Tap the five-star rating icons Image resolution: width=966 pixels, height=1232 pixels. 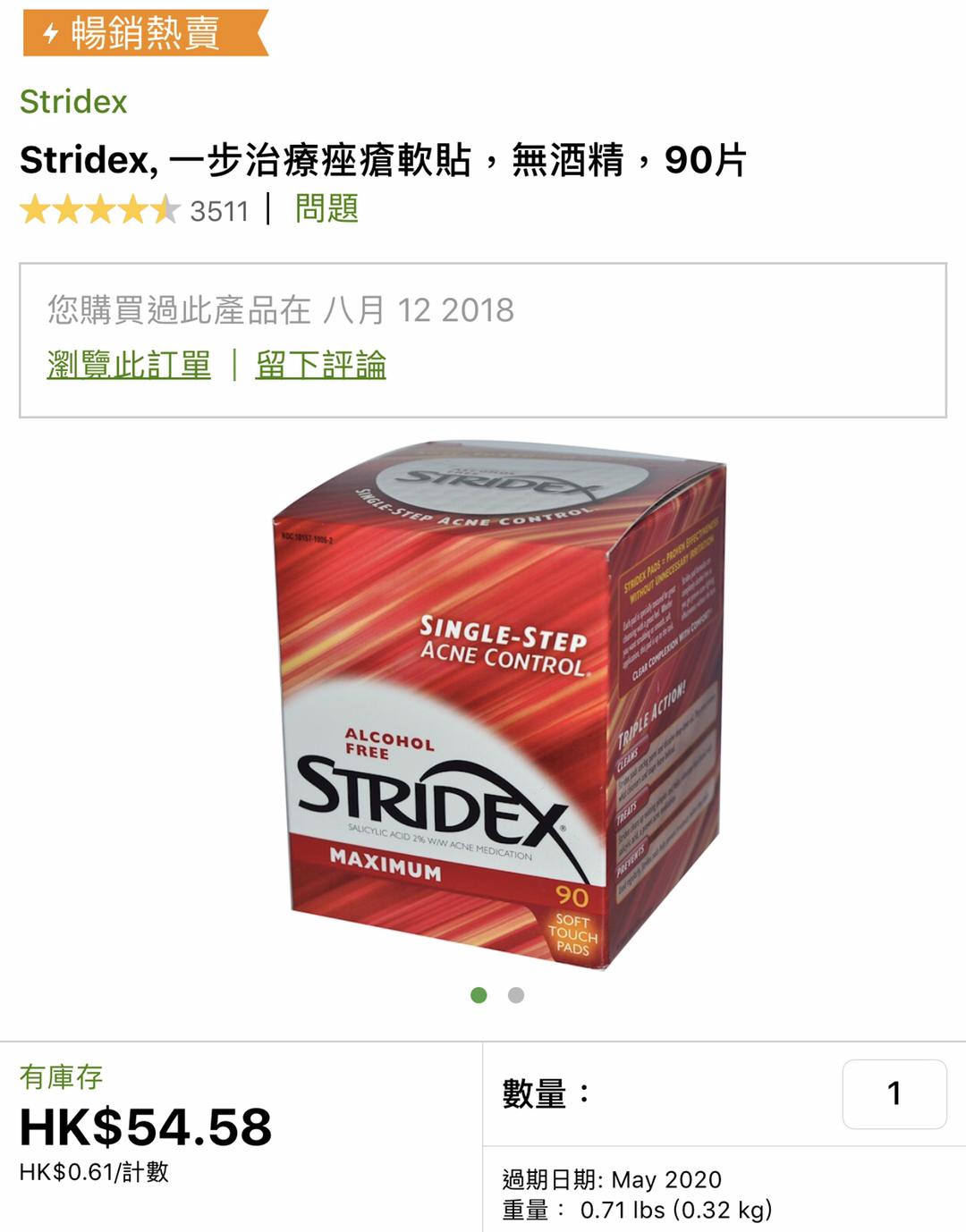coord(100,210)
